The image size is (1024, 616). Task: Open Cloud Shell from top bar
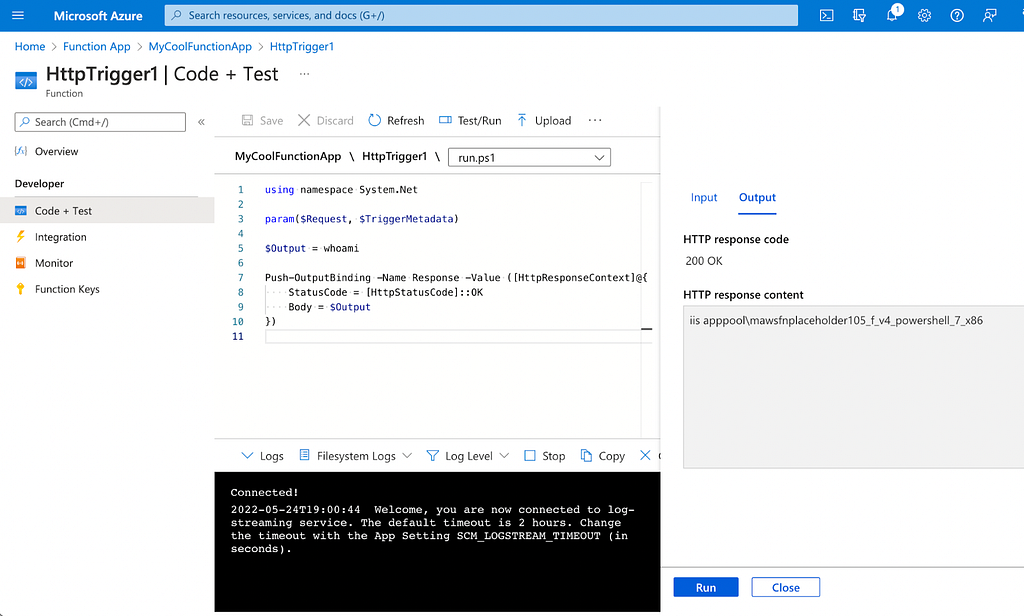point(826,15)
